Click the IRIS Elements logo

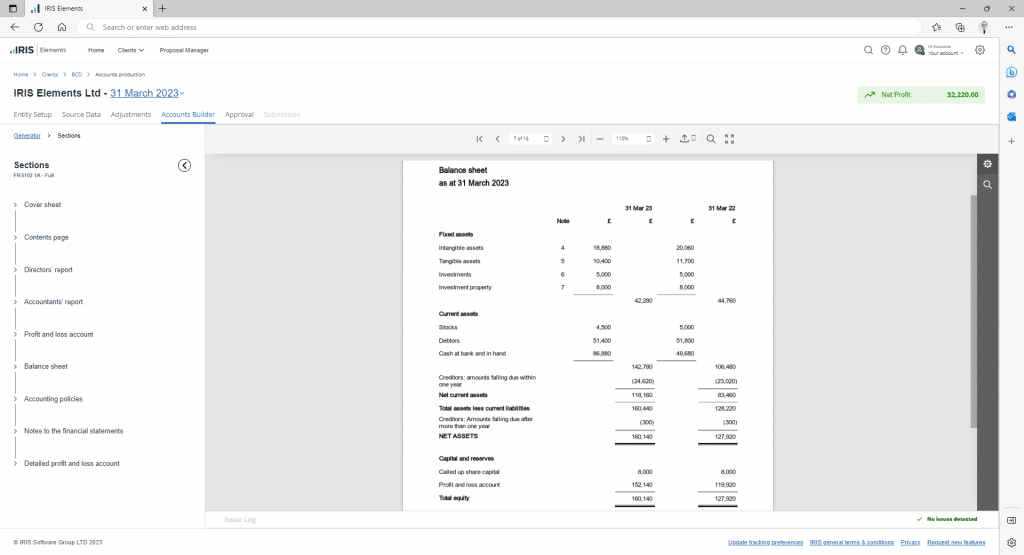pyautogui.click(x=38, y=50)
